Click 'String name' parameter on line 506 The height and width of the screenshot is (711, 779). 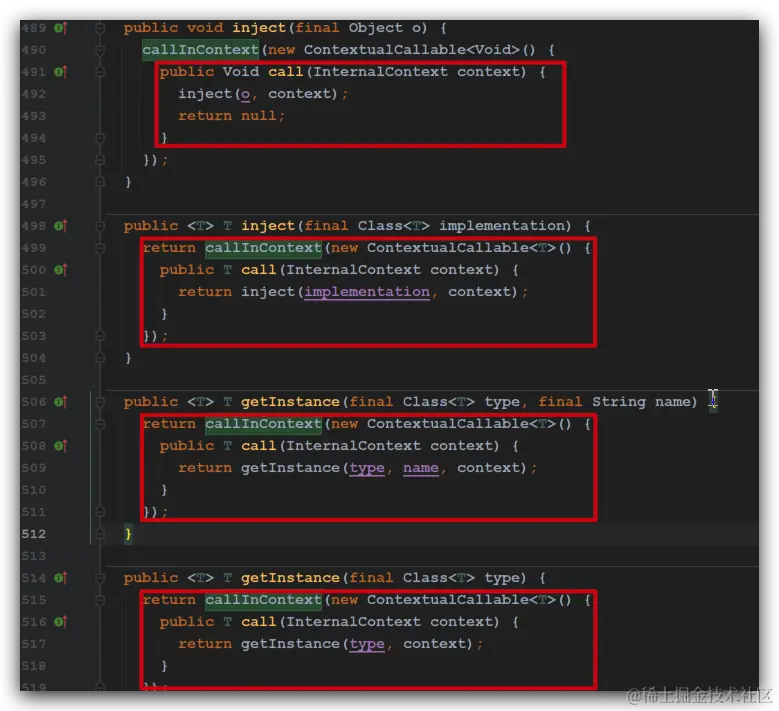coord(641,402)
